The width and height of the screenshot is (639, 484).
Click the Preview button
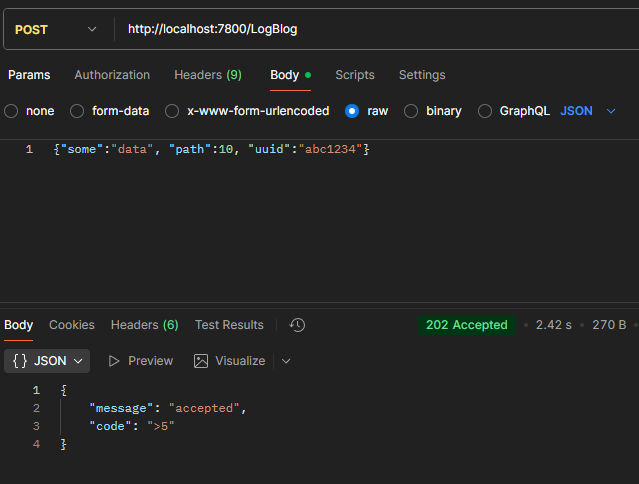tap(141, 361)
